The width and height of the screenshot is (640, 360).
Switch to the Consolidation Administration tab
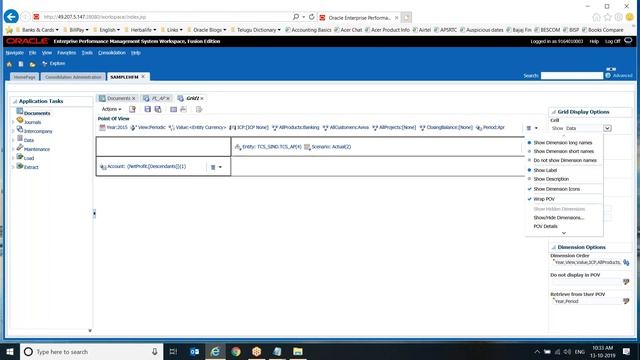coord(73,77)
